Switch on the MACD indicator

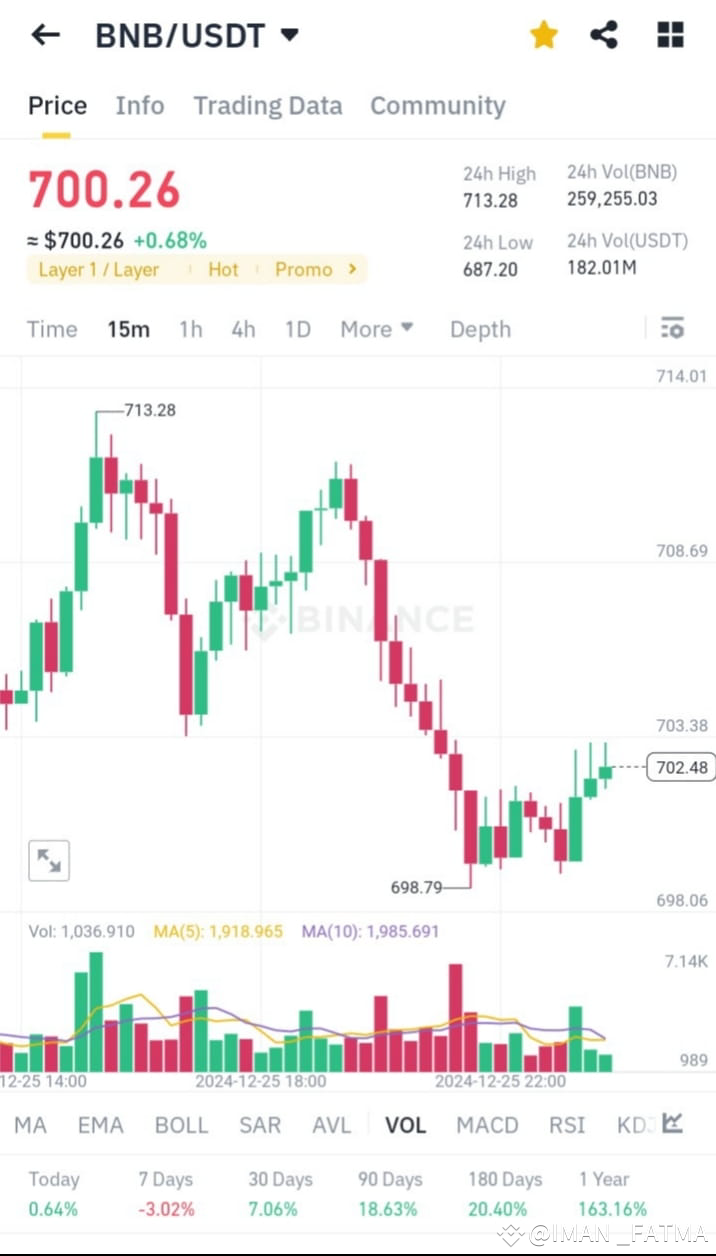(487, 1124)
